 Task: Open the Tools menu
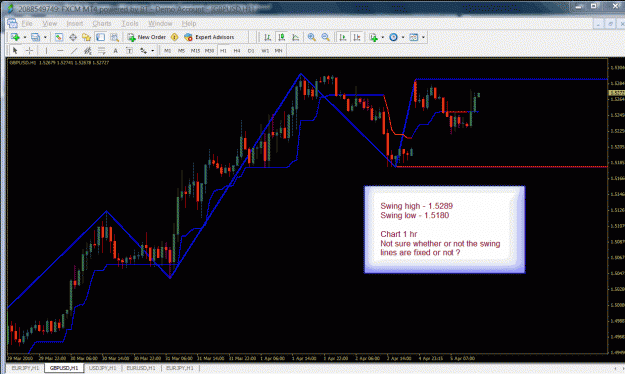coord(130,24)
